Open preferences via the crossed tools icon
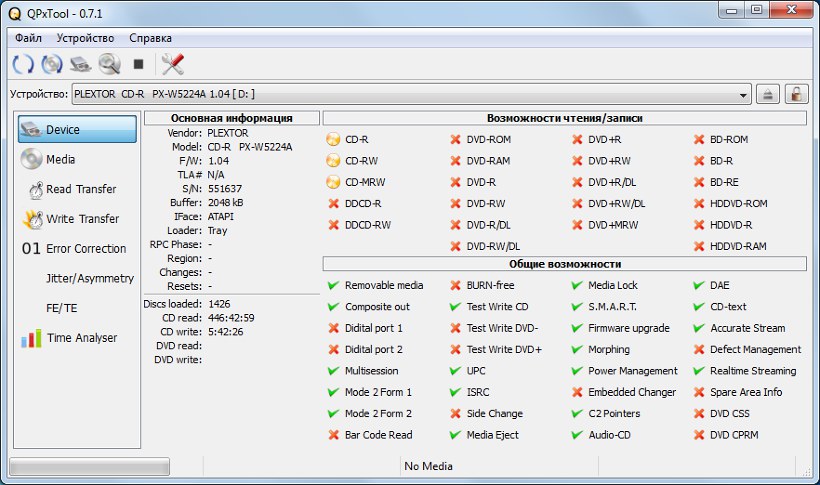The width and height of the screenshot is (820, 485). (173, 64)
